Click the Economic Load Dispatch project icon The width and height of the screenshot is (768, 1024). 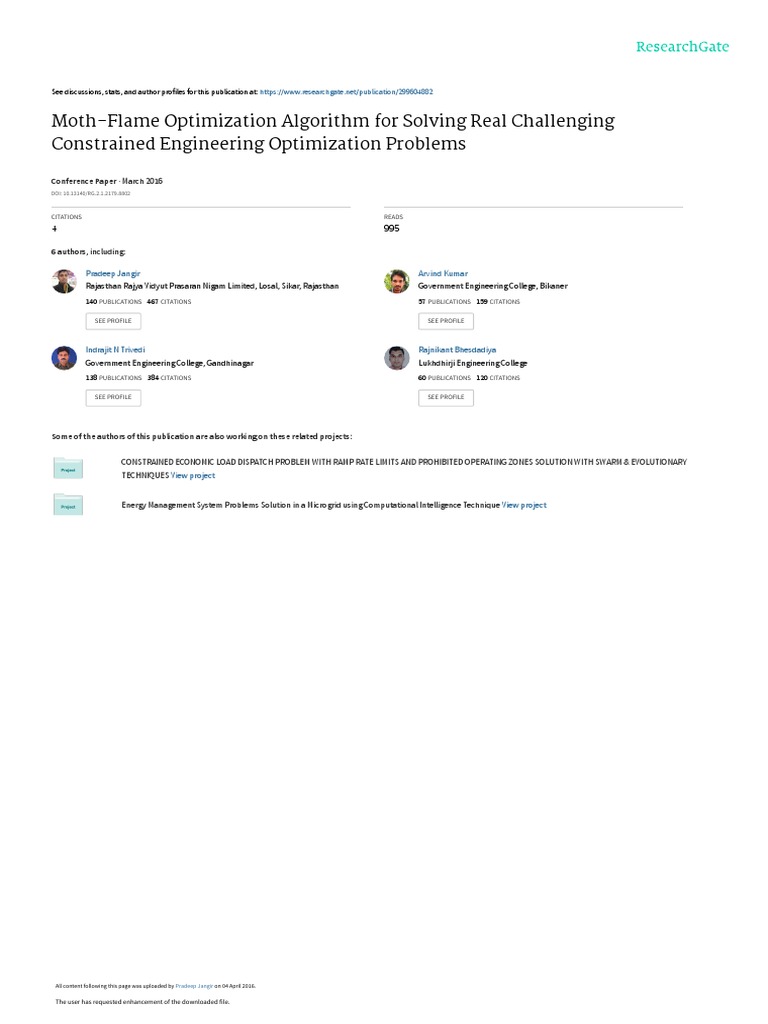click(x=68, y=468)
